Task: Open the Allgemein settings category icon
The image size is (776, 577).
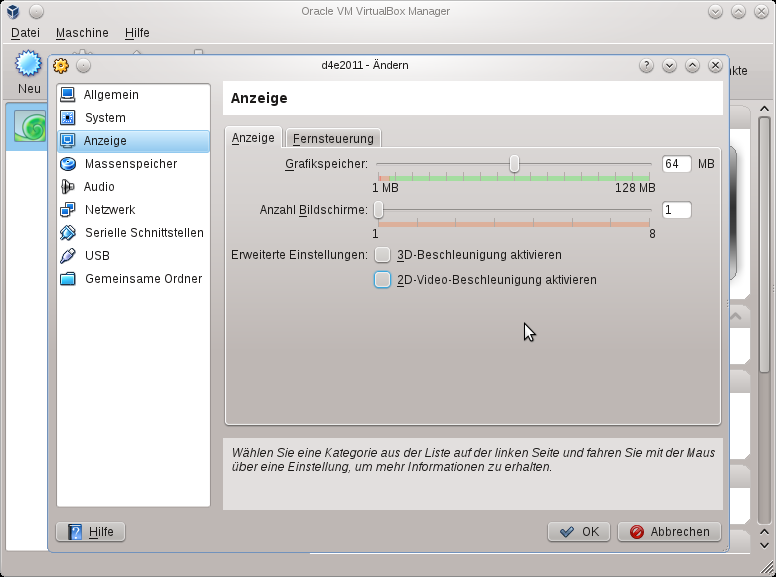Action: 68,95
